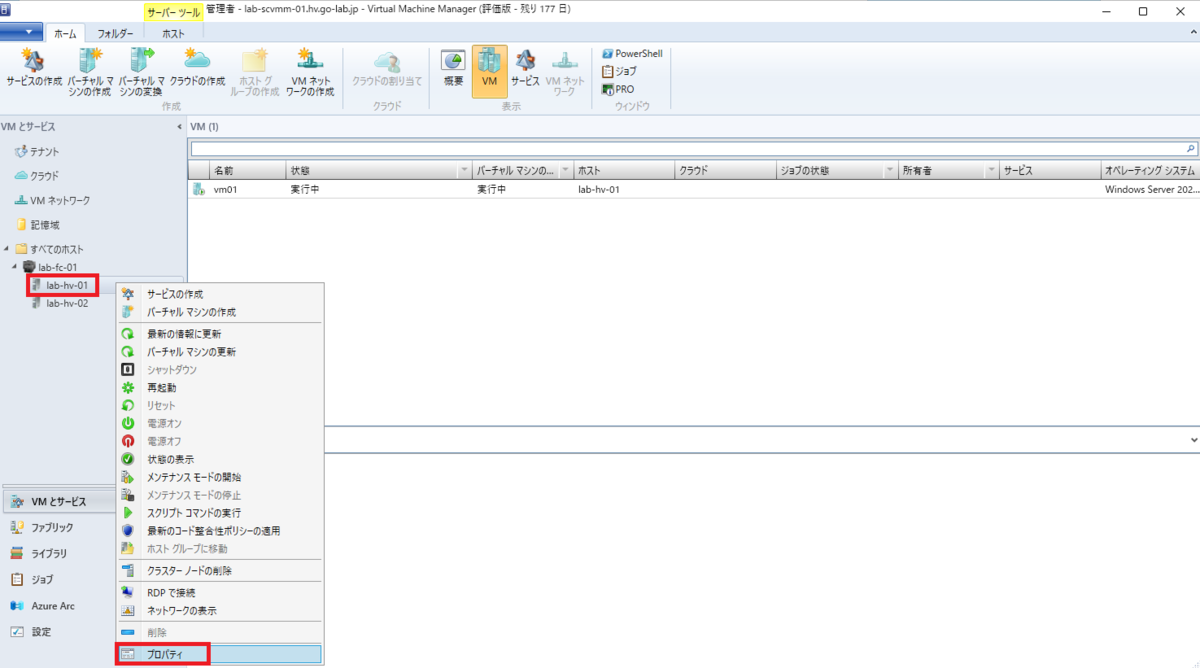1200x668 pixels.
Task: Select host lab-hv-01 in the tree
Action: point(60,285)
